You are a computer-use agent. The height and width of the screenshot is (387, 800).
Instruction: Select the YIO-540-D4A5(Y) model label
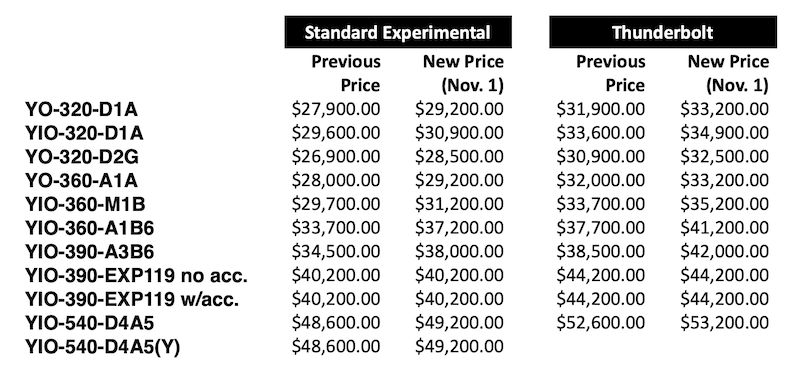pos(103,347)
